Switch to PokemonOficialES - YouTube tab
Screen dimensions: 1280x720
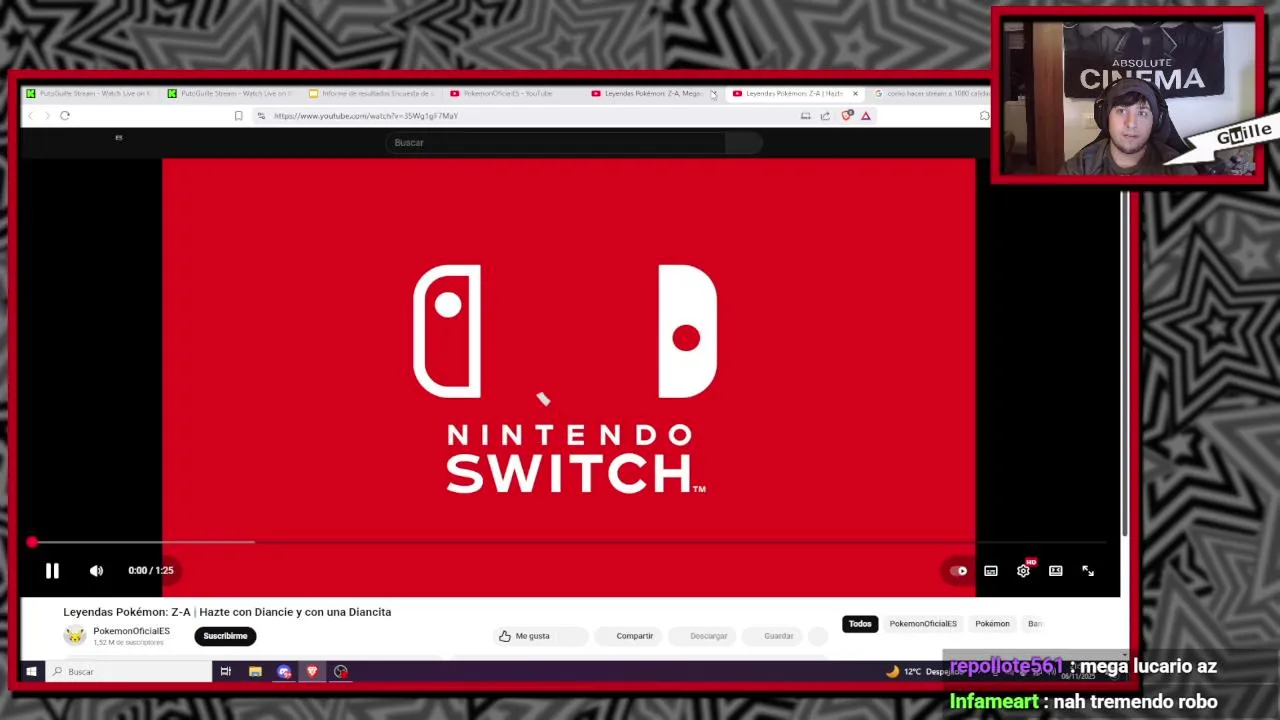point(513,94)
